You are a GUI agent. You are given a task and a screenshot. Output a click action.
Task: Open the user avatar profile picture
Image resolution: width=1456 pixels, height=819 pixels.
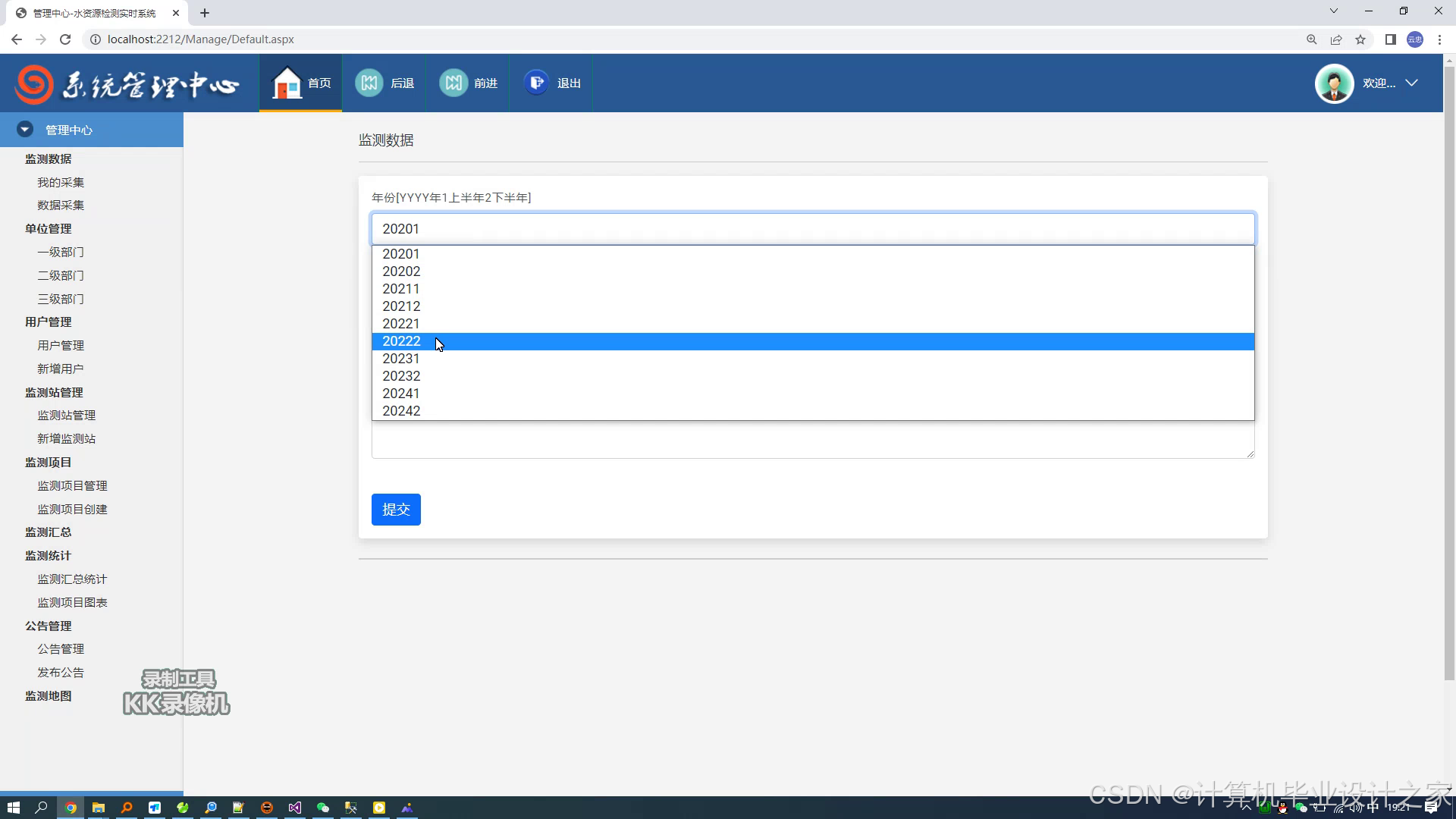click(1334, 83)
